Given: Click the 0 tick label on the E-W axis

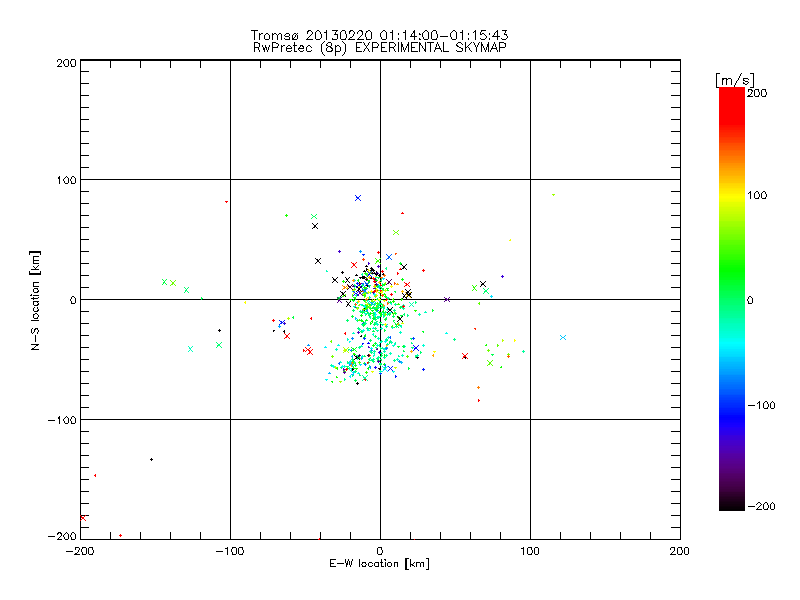Looking at the screenshot, I should click(x=380, y=551).
